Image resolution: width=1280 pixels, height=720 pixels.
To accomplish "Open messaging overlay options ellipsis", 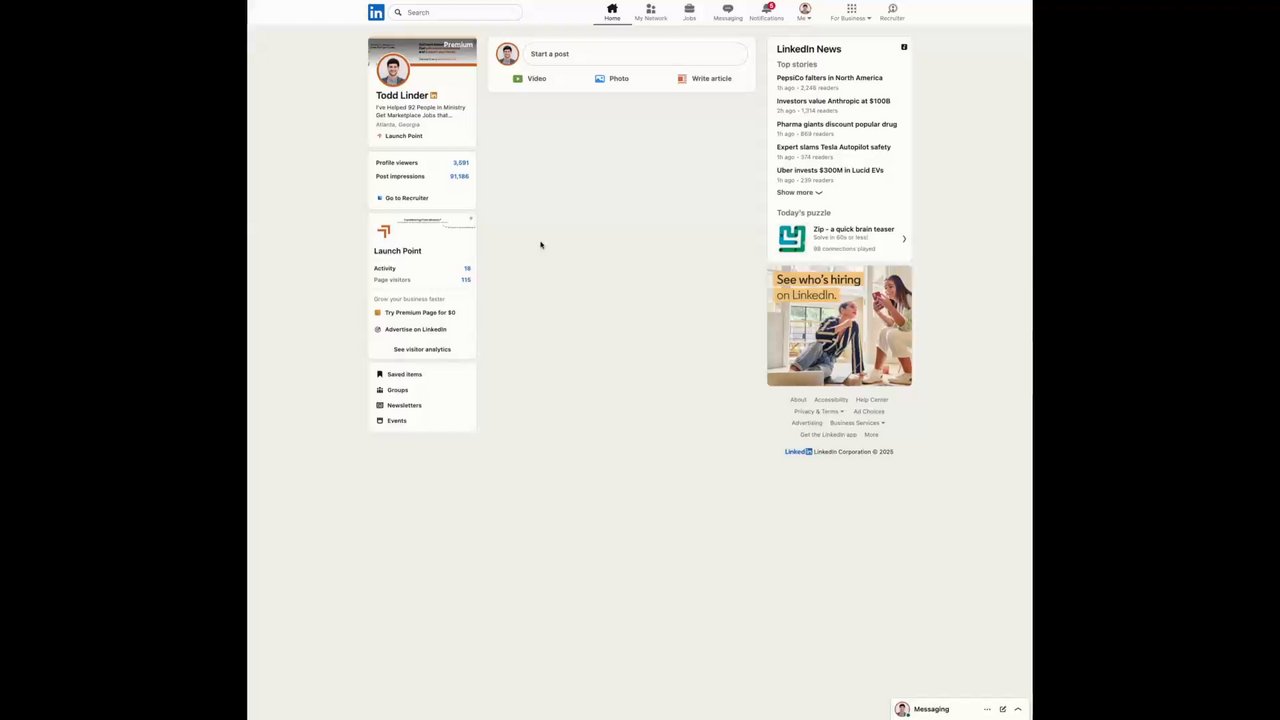I will click(x=987, y=709).
